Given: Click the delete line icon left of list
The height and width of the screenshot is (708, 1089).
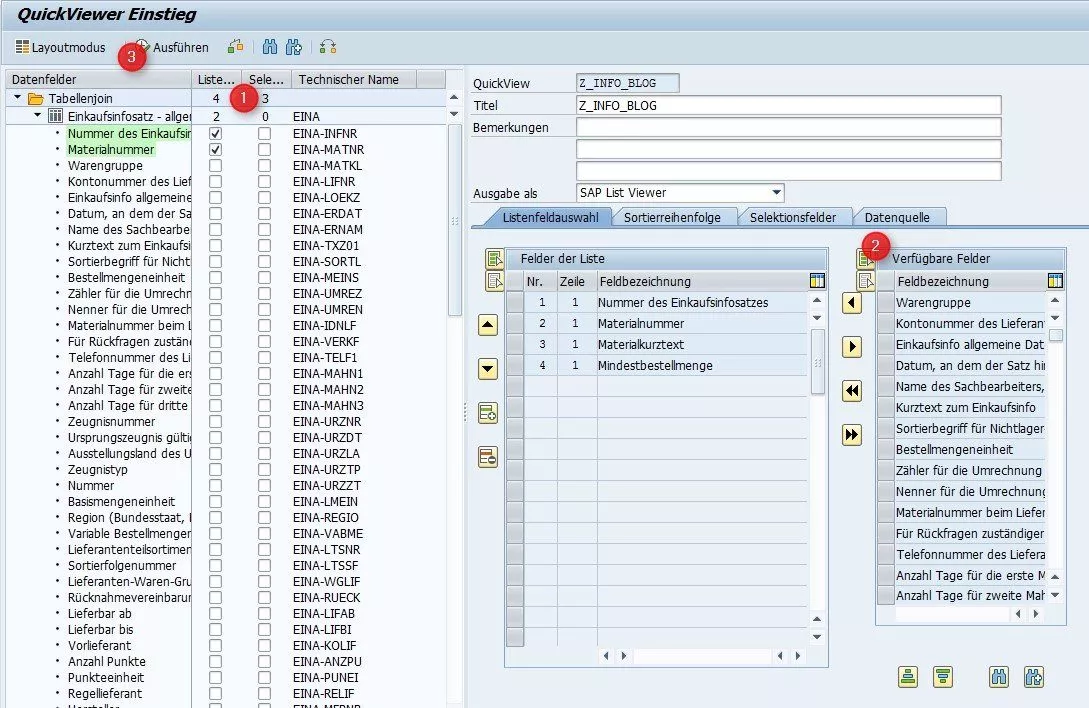Looking at the screenshot, I should coord(488,457).
